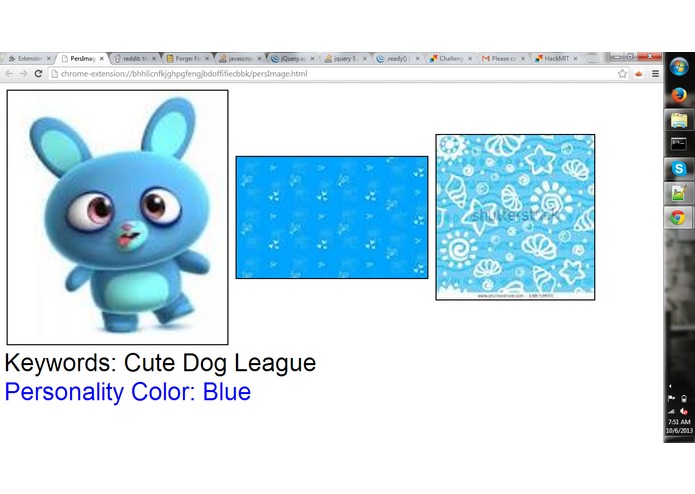Maximize the Chrome window
The width and height of the screenshot is (695, 494).
[630, 56]
